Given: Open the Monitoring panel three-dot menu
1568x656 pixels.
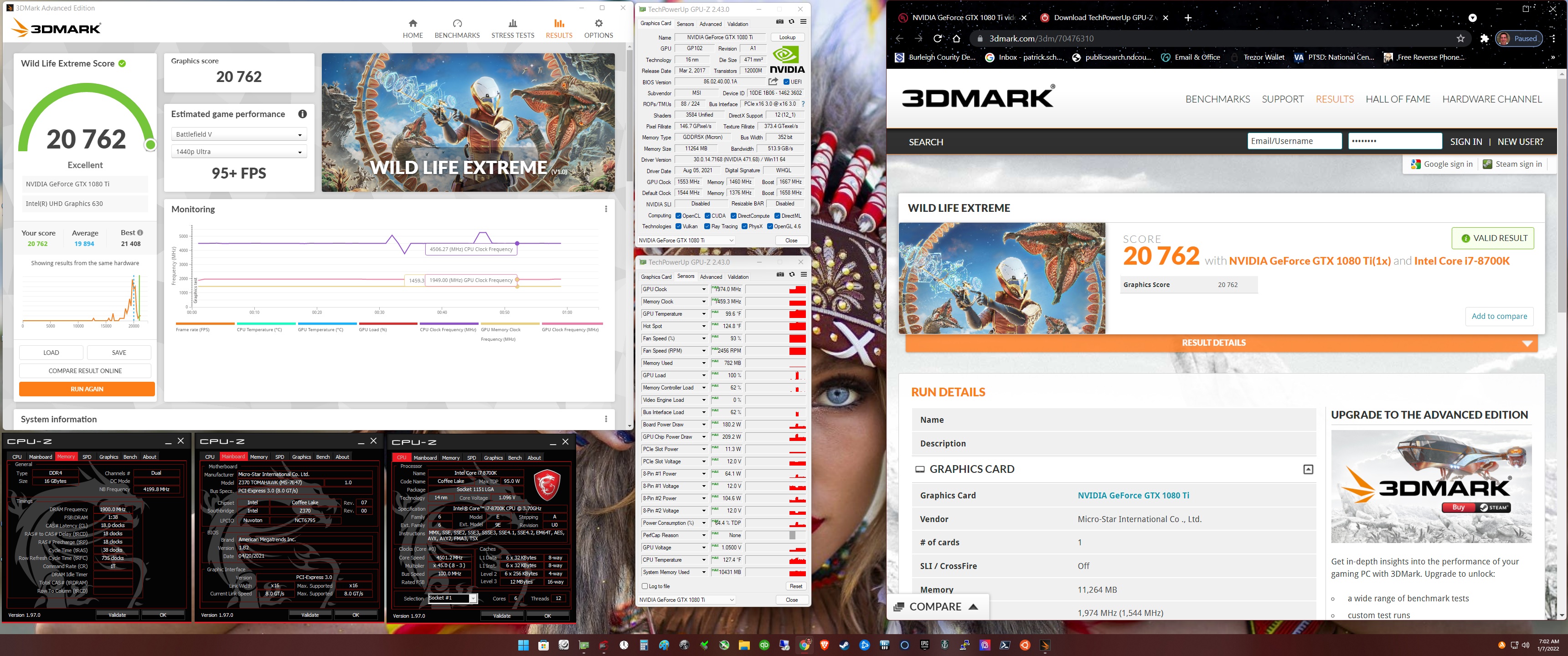Looking at the screenshot, I should pos(606,209).
